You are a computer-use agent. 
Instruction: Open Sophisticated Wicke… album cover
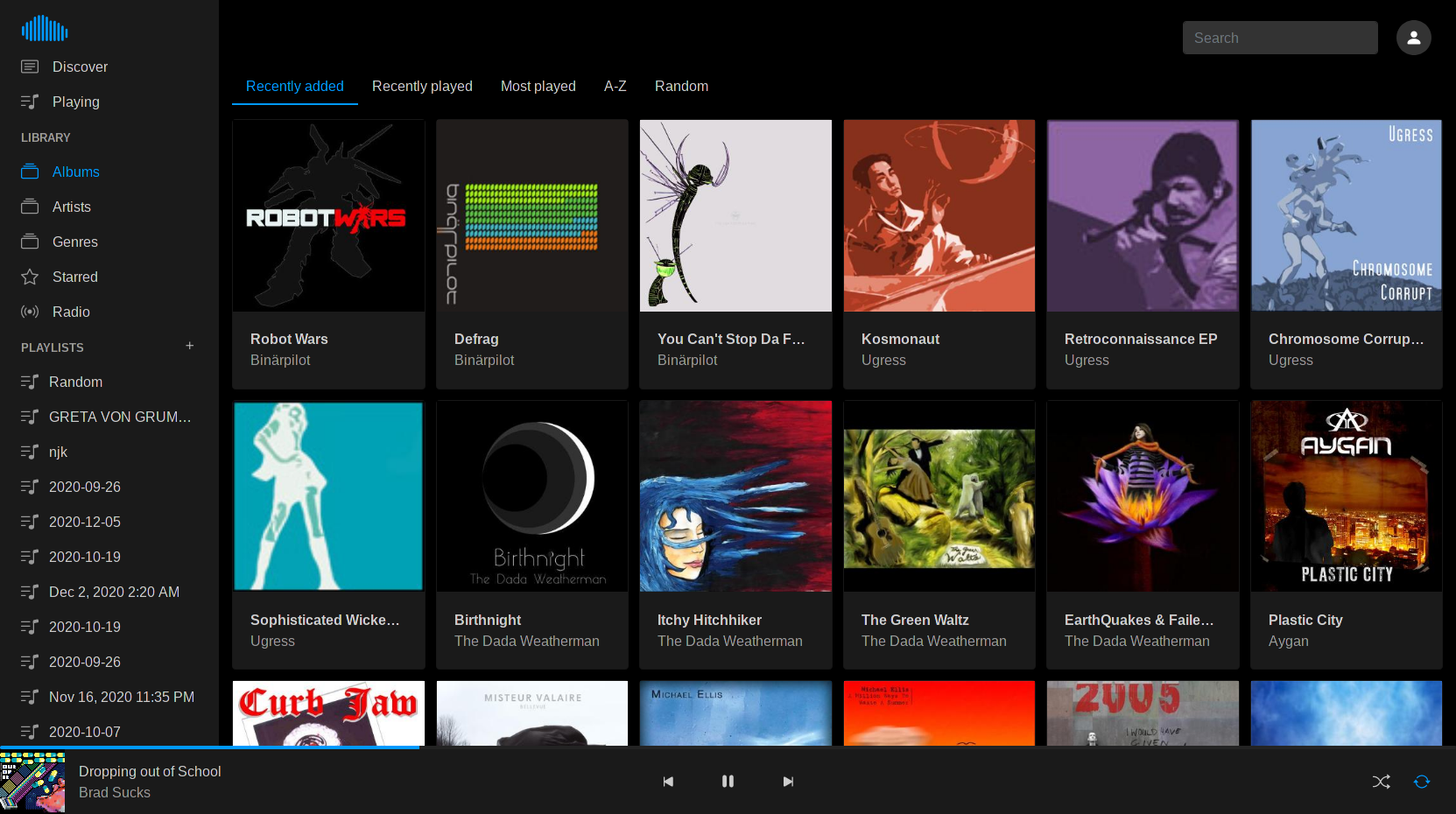[328, 496]
